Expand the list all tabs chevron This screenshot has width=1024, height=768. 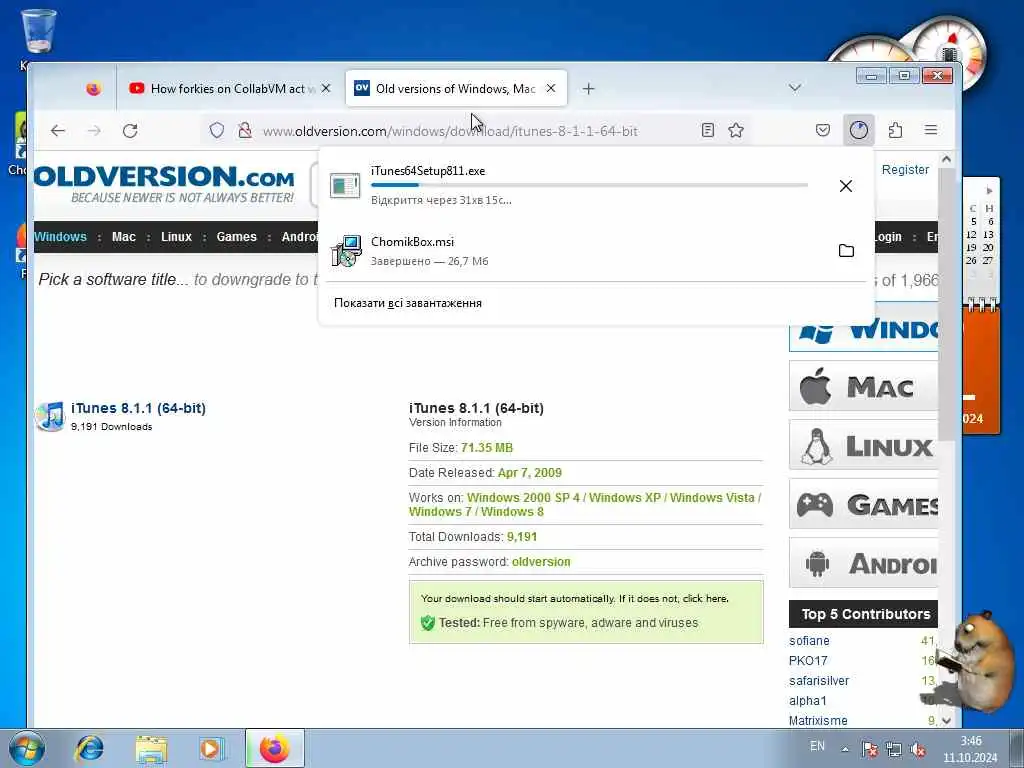point(795,88)
